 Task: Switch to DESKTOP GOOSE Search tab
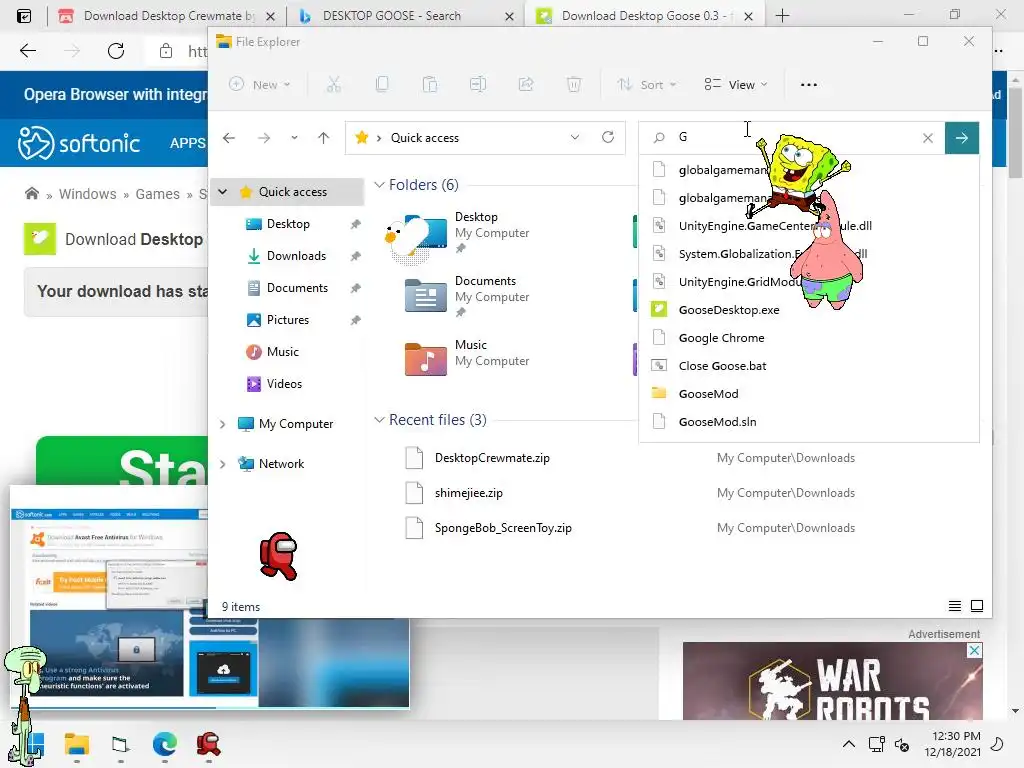tap(392, 16)
